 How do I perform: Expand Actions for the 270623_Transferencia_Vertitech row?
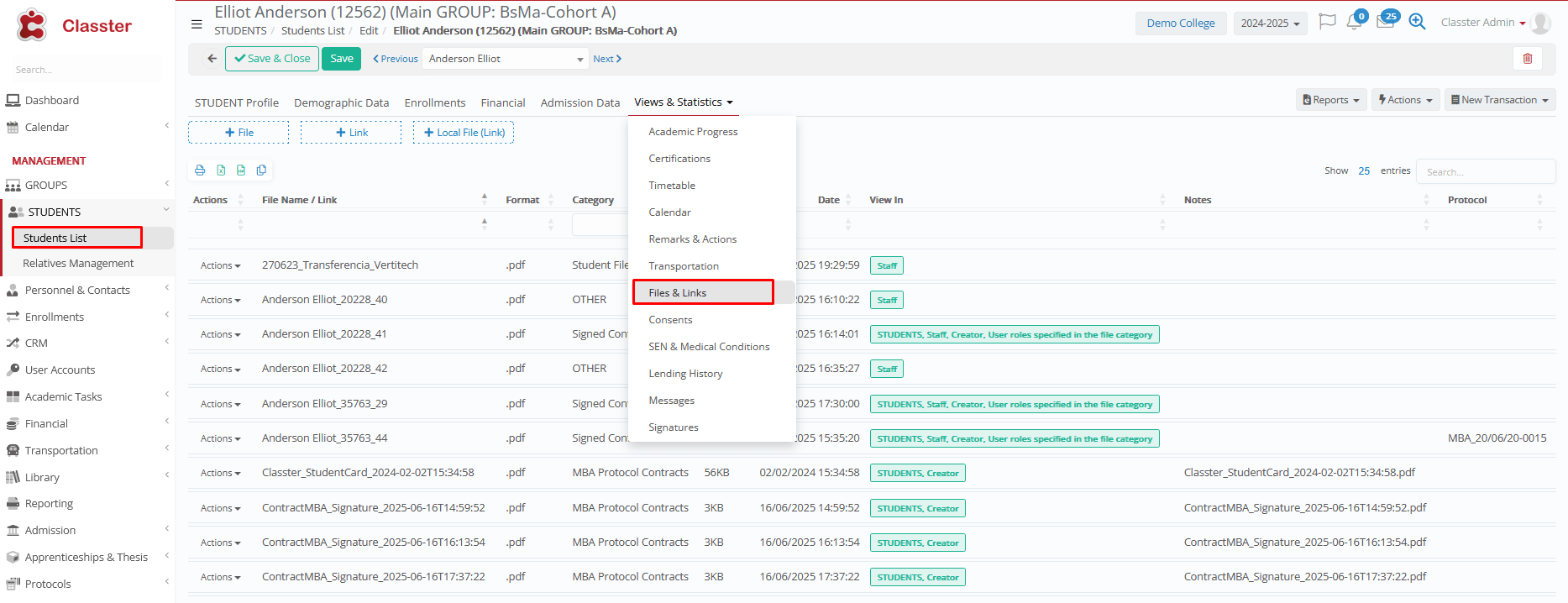220,265
